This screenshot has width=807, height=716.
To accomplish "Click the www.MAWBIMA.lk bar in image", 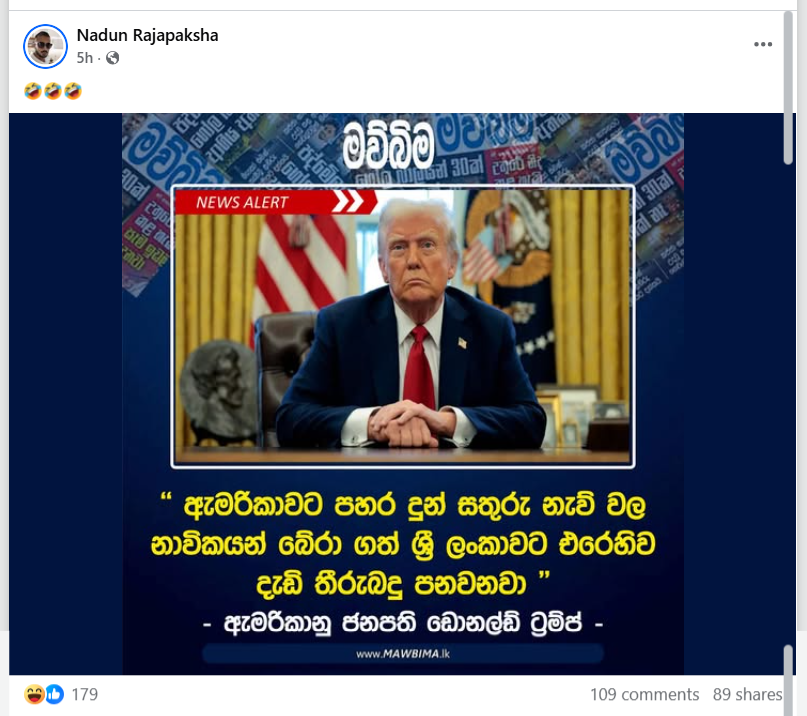I will pos(403,654).
